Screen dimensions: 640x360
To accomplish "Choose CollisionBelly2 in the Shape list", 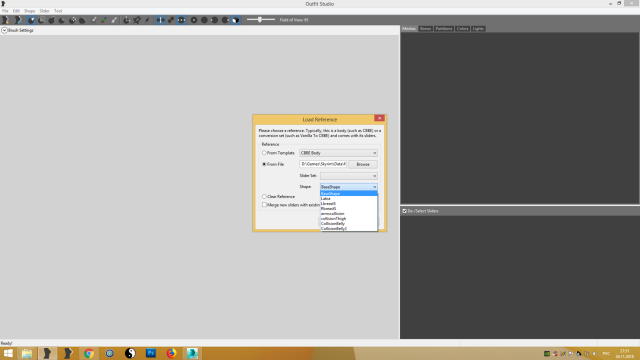I will pos(349,229).
